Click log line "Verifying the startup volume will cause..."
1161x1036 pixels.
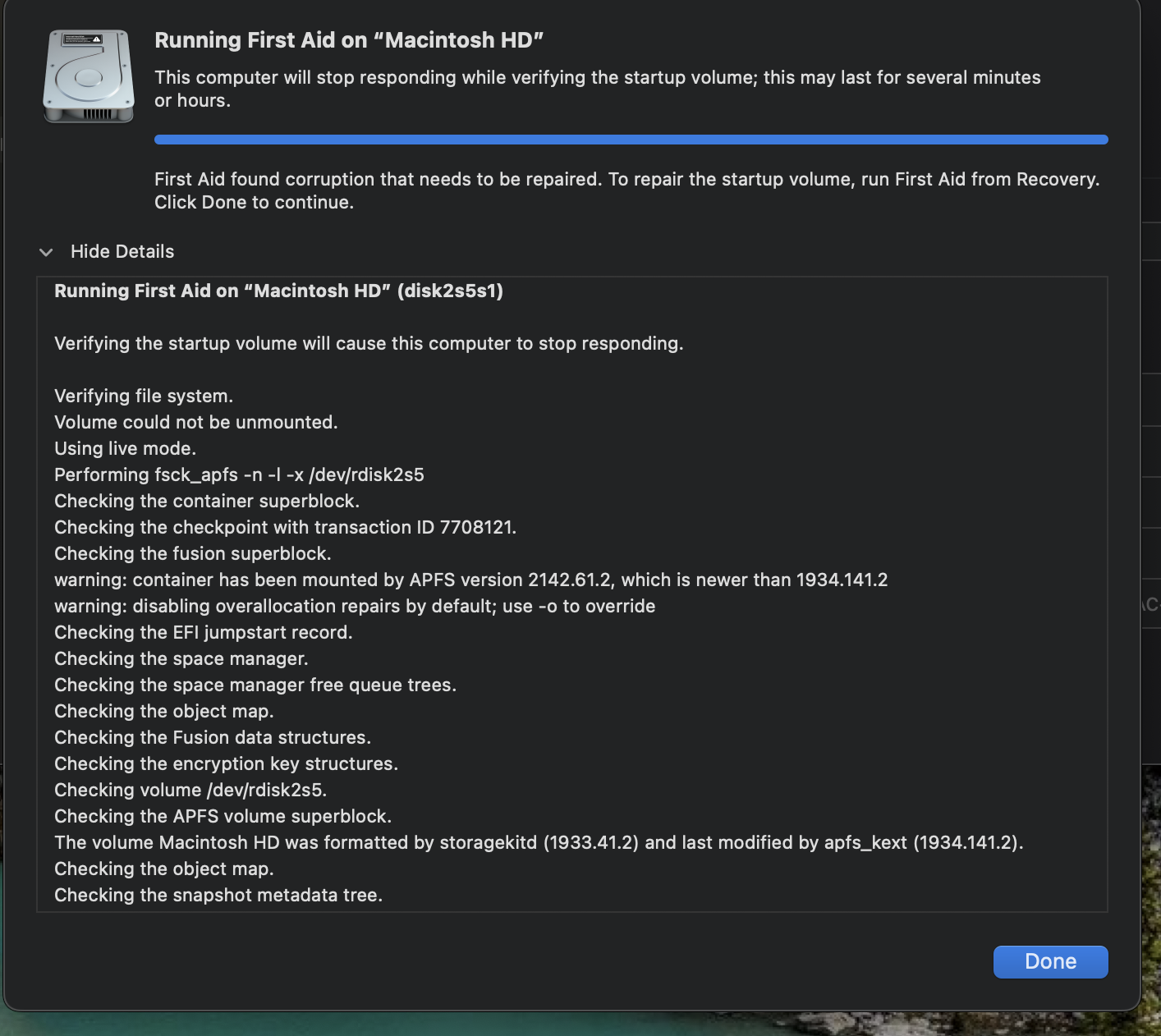click(x=369, y=343)
